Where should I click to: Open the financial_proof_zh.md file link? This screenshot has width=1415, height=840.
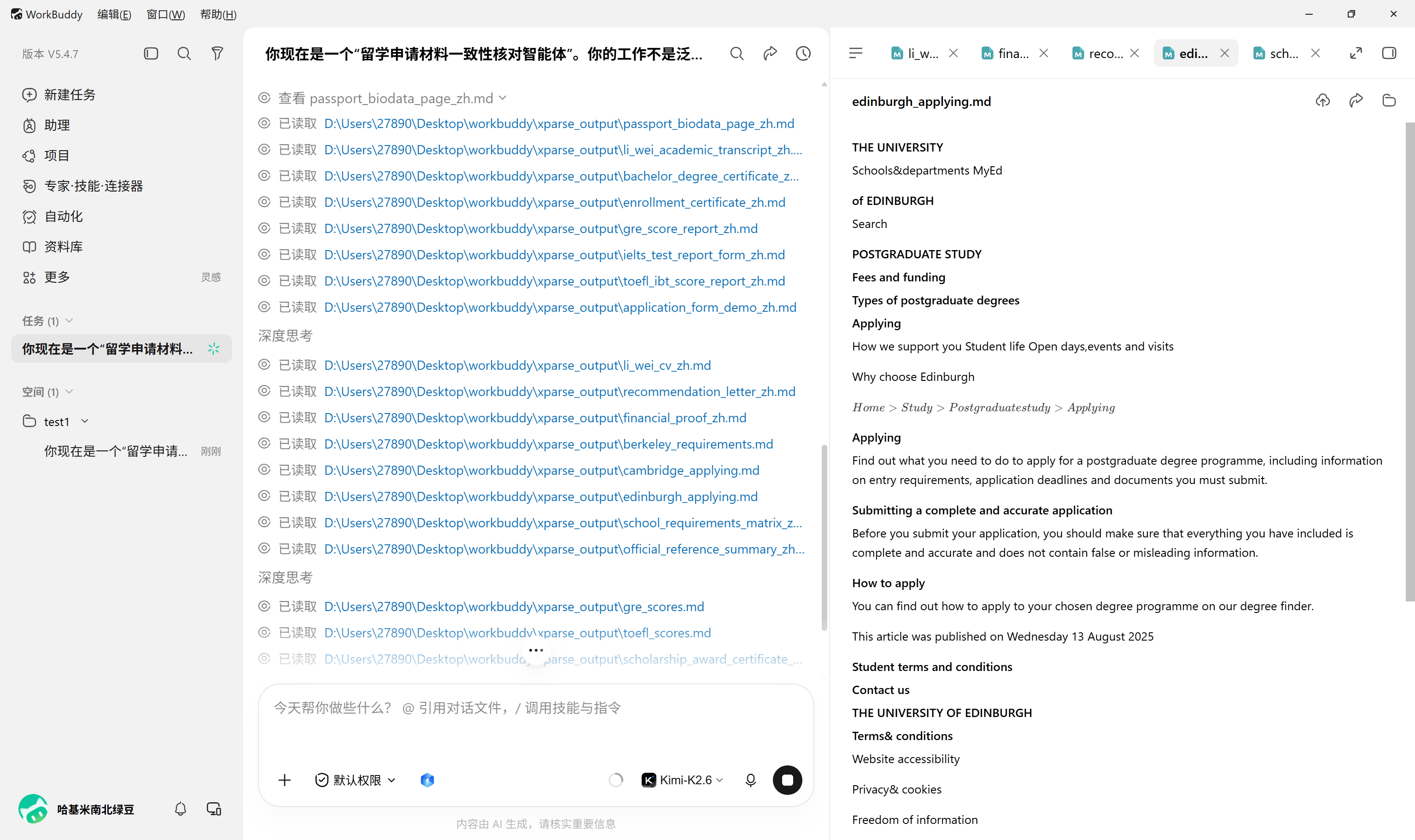coord(535,418)
